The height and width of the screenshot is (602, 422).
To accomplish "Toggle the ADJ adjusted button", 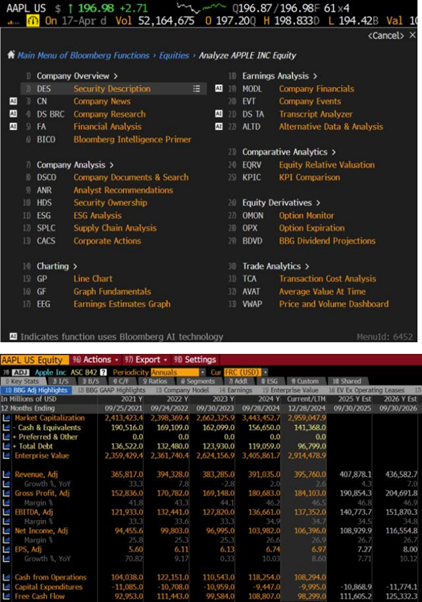I will coord(21,372).
